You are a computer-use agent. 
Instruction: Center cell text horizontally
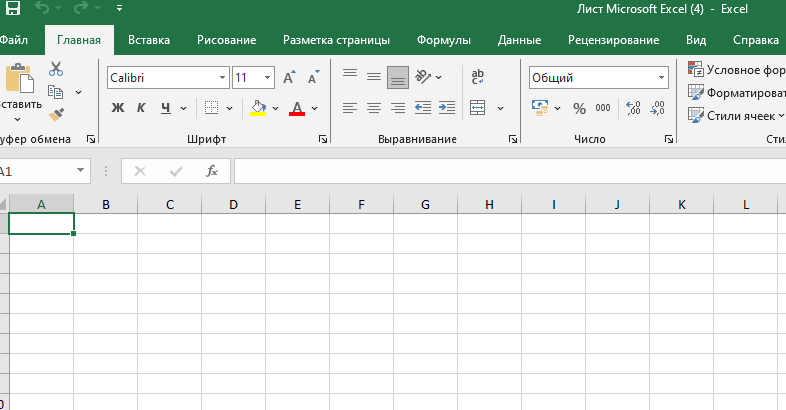coord(373,108)
